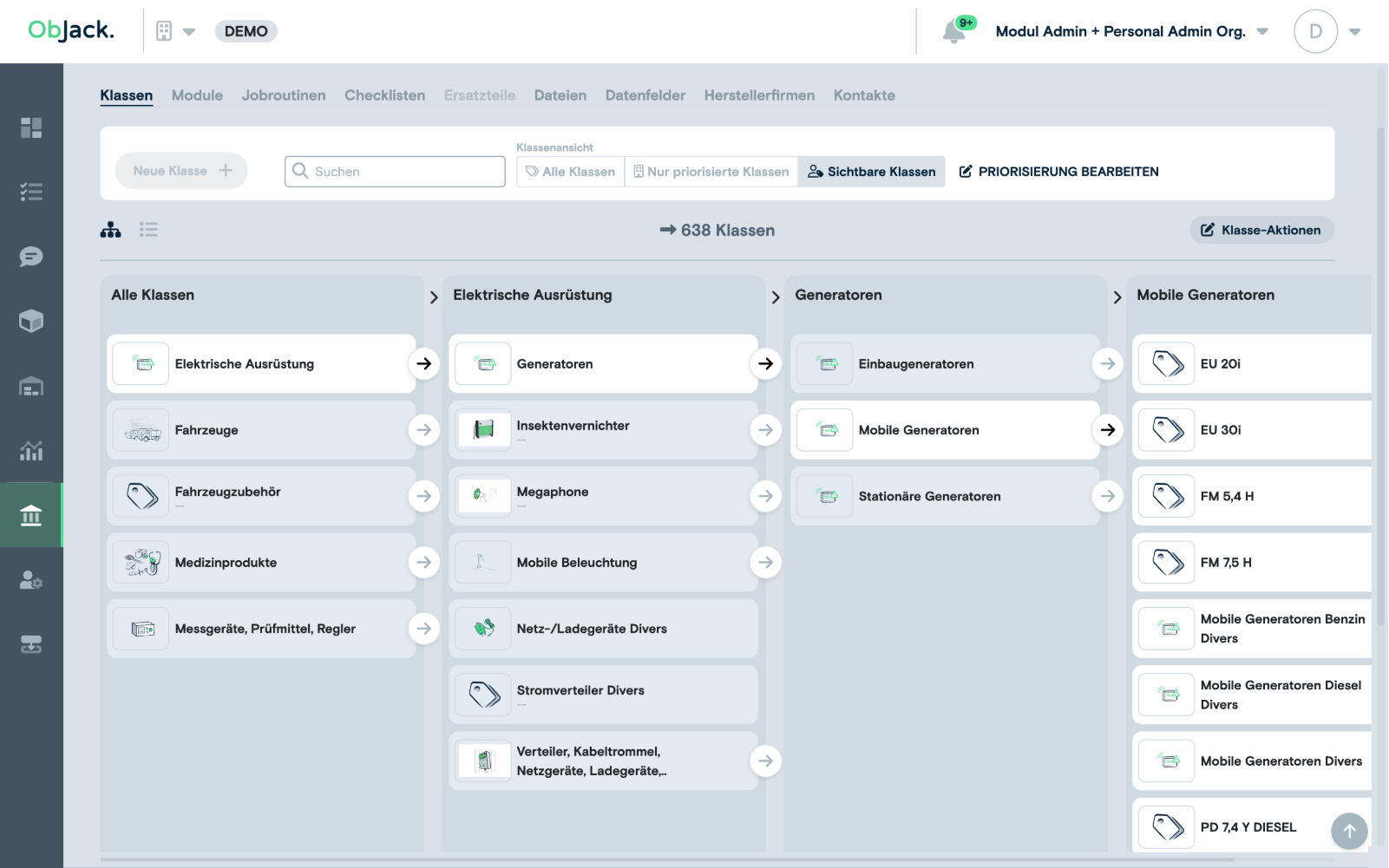Switch to the Kontakte tab
1389x868 pixels.
[863, 95]
